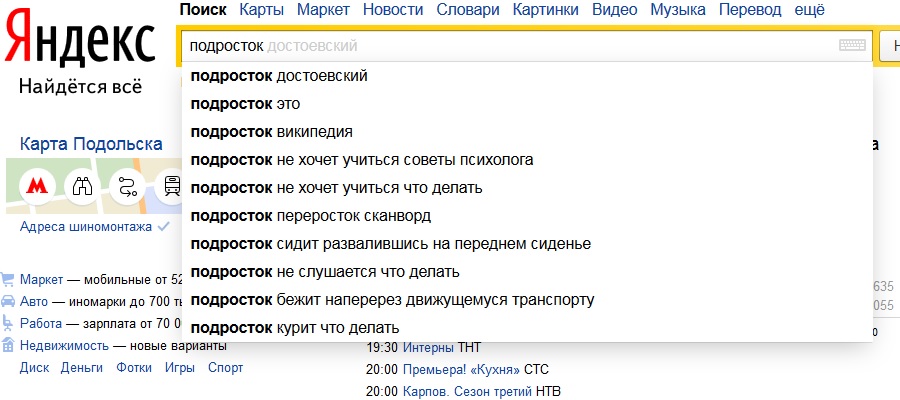Switch to the Картинки tab

545,10
